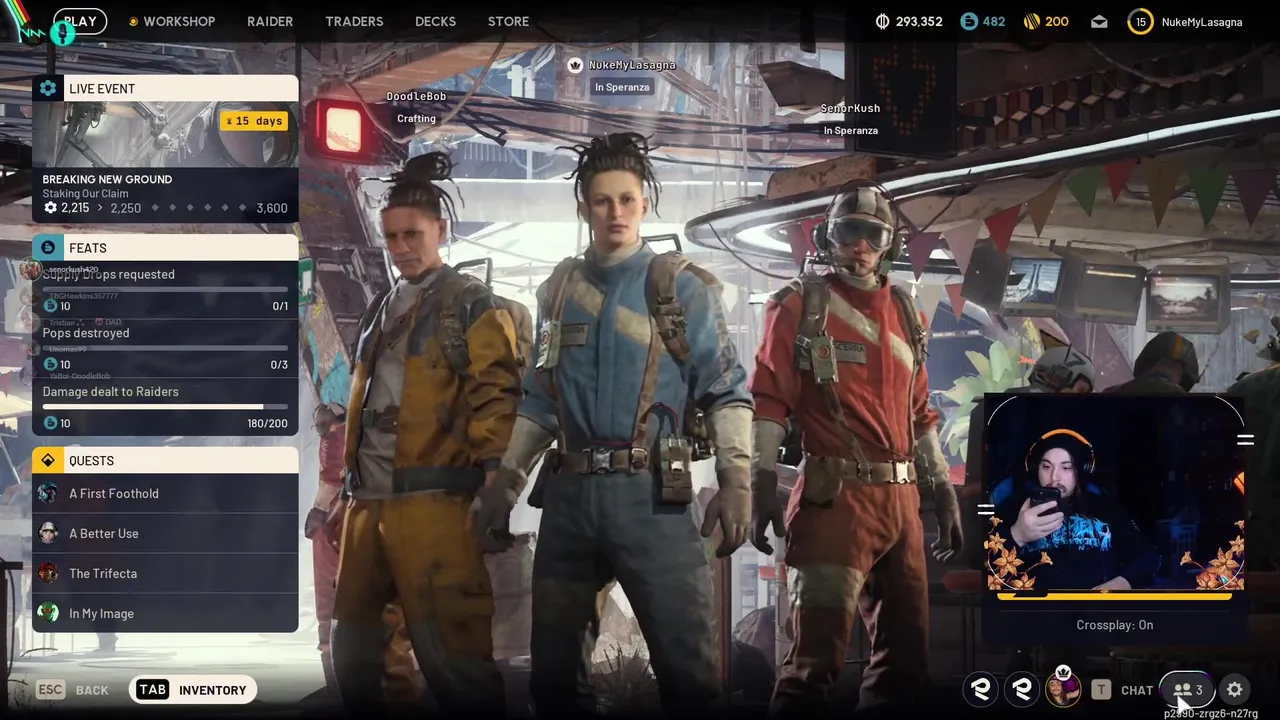Open quest A Better Use

(165, 533)
